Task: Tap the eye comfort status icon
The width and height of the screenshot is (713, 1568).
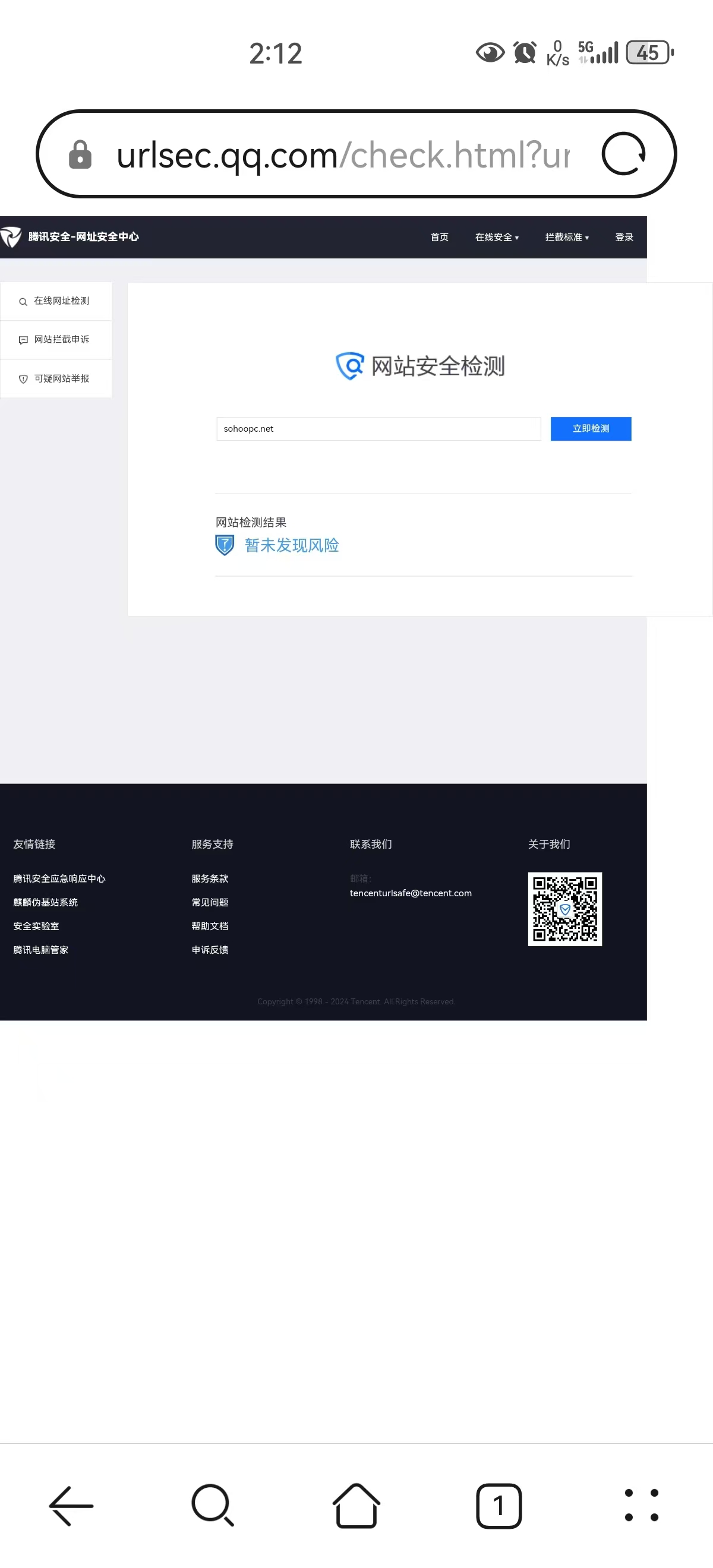Action: tap(490, 52)
